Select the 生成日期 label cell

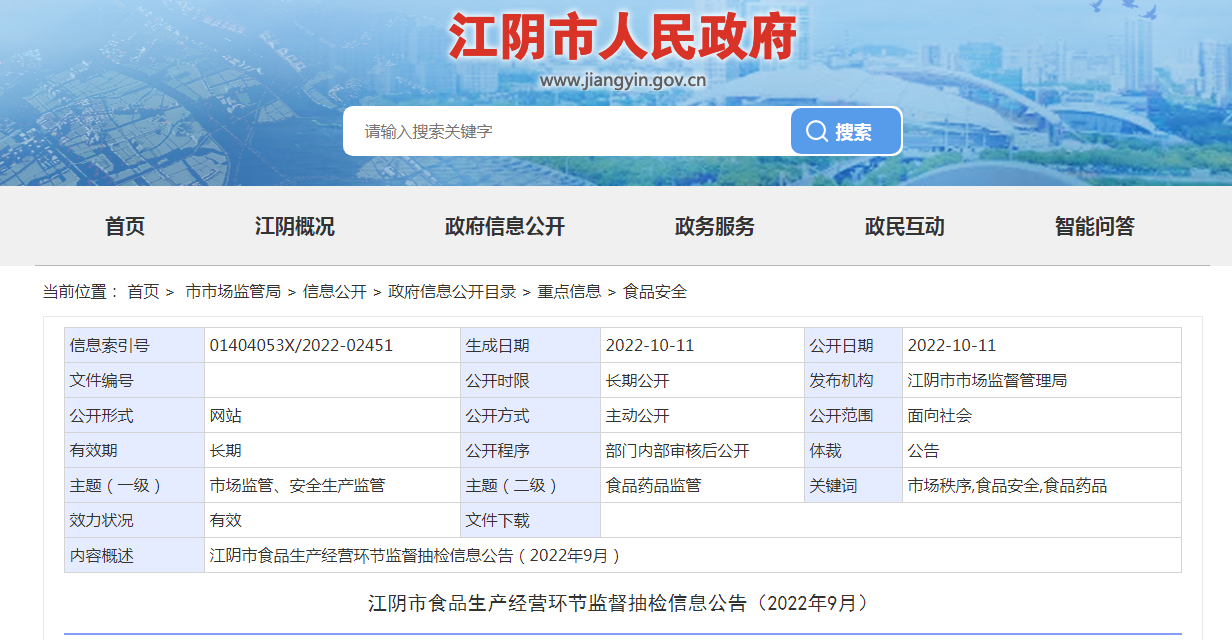click(x=531, y=346)
